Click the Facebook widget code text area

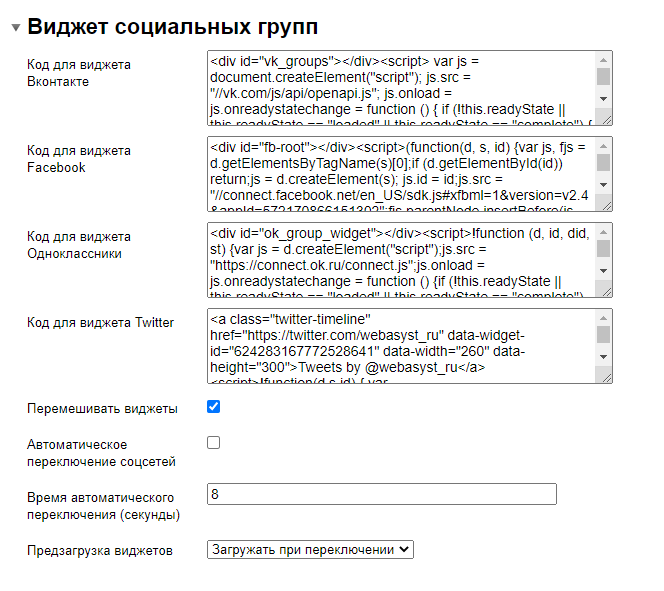400,174
